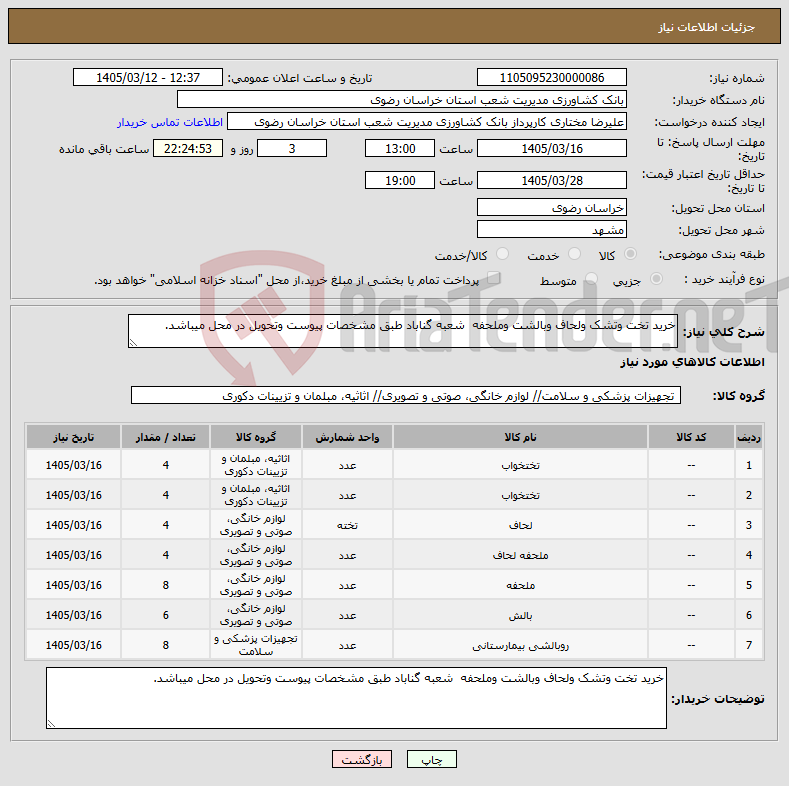Click the ملحفه item in row 5
The width and height of the screenshot is (789, 786).
520,585
